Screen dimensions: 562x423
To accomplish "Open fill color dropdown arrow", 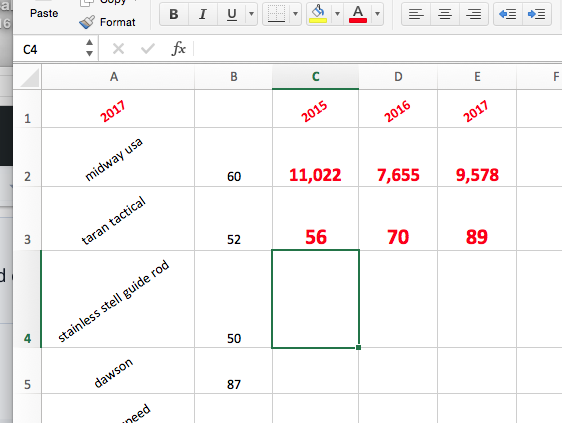I will (337, 14).
